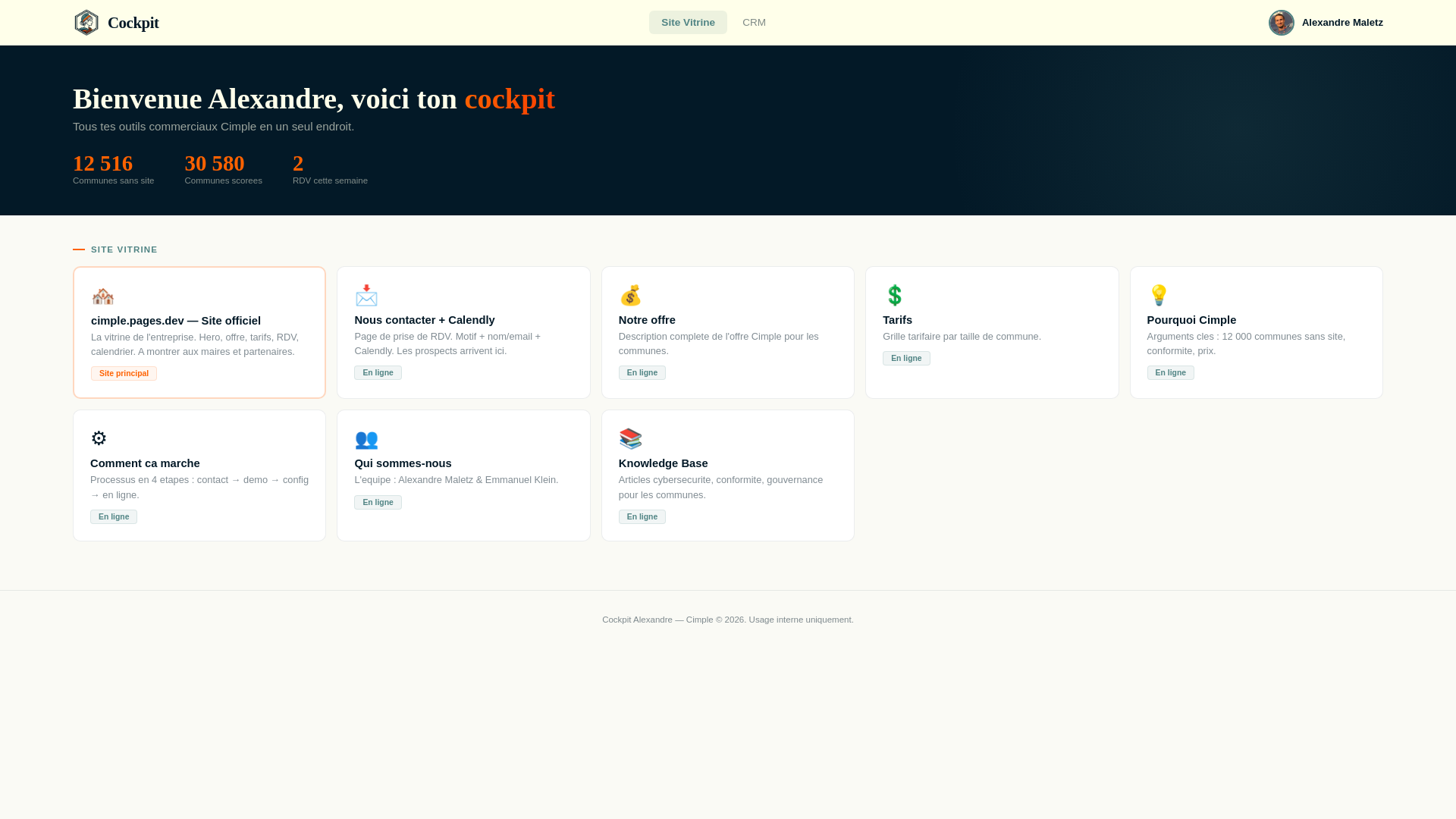The image size is (1456, 819).
Task: Click En ligne badge on Knowledge Base card
Action: 642,516
